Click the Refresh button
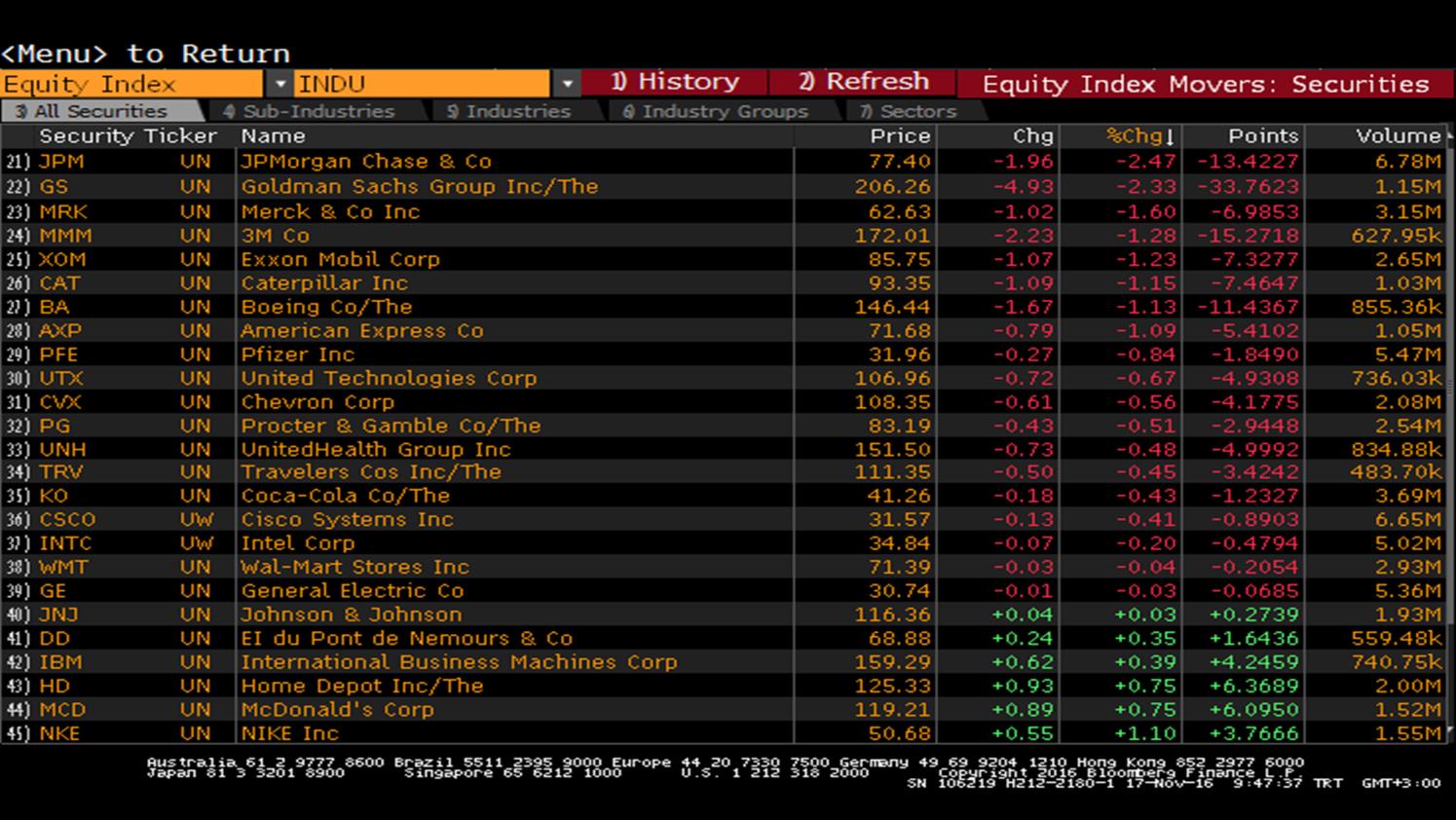Viewport: 1456px width, 820px height. (x=863, y=82)
